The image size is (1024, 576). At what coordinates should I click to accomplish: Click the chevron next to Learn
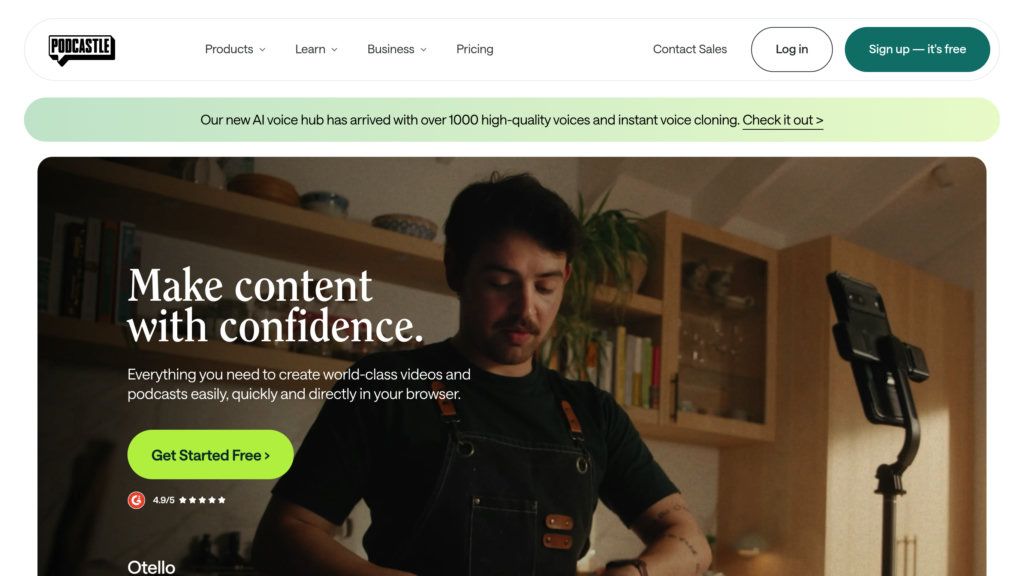[334, 50]
